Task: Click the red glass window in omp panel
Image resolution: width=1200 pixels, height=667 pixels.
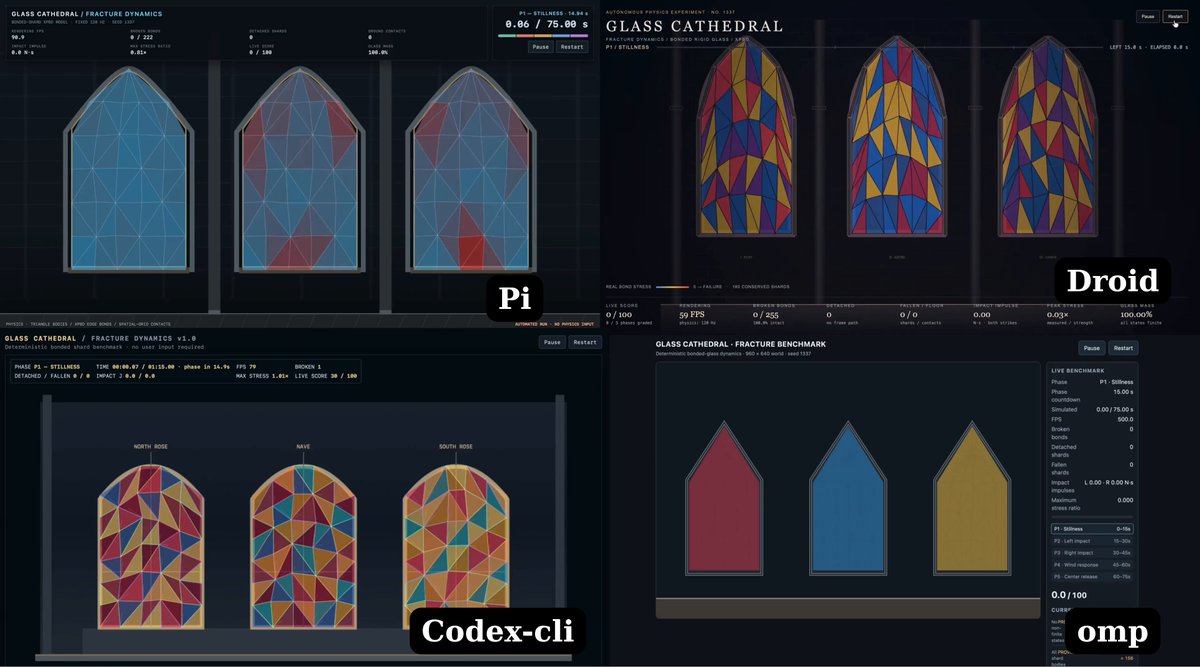Action: [x=725, y=496]
